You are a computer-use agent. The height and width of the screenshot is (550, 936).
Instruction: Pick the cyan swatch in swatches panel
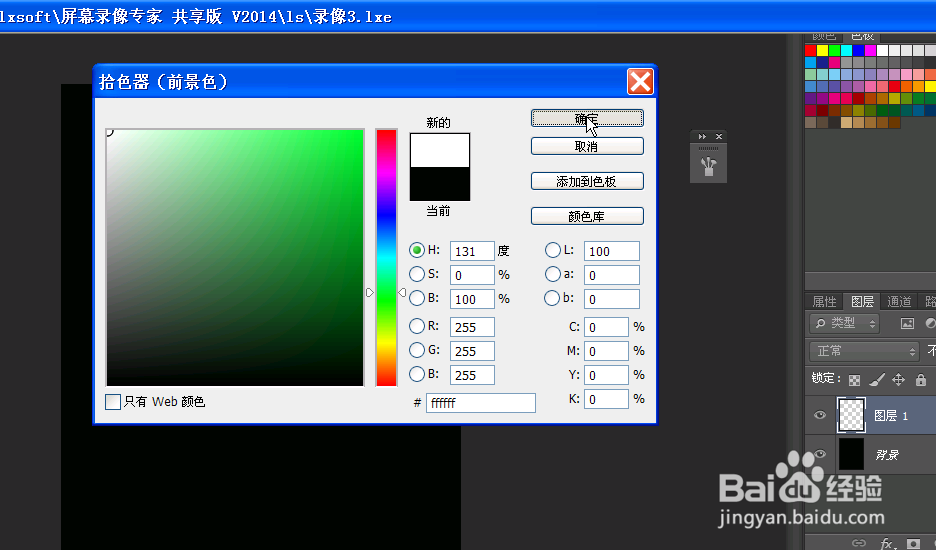click(846, 50)
